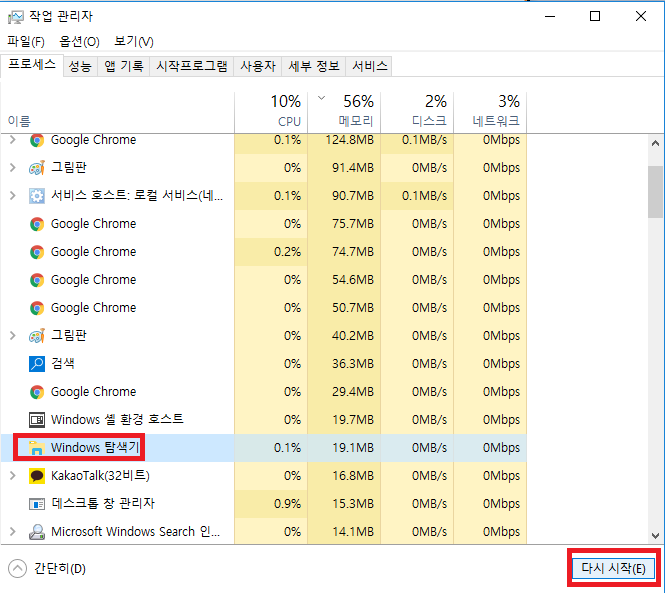Click the process list scrollbar thumb

click(656, 192)
